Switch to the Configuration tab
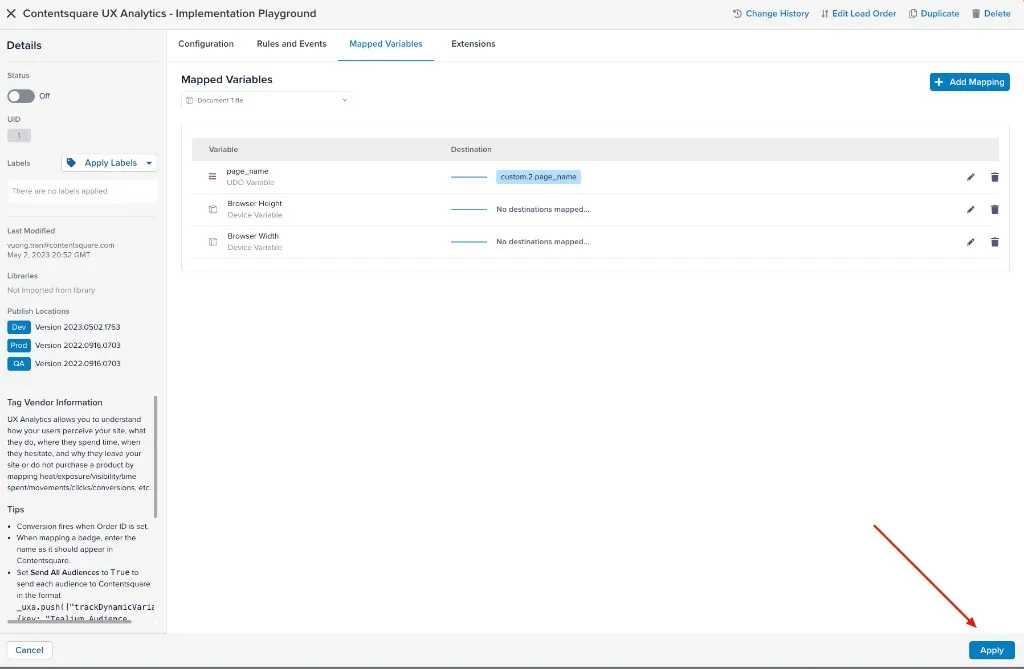This screenshot has height=669, width=1024. point(206,44)
